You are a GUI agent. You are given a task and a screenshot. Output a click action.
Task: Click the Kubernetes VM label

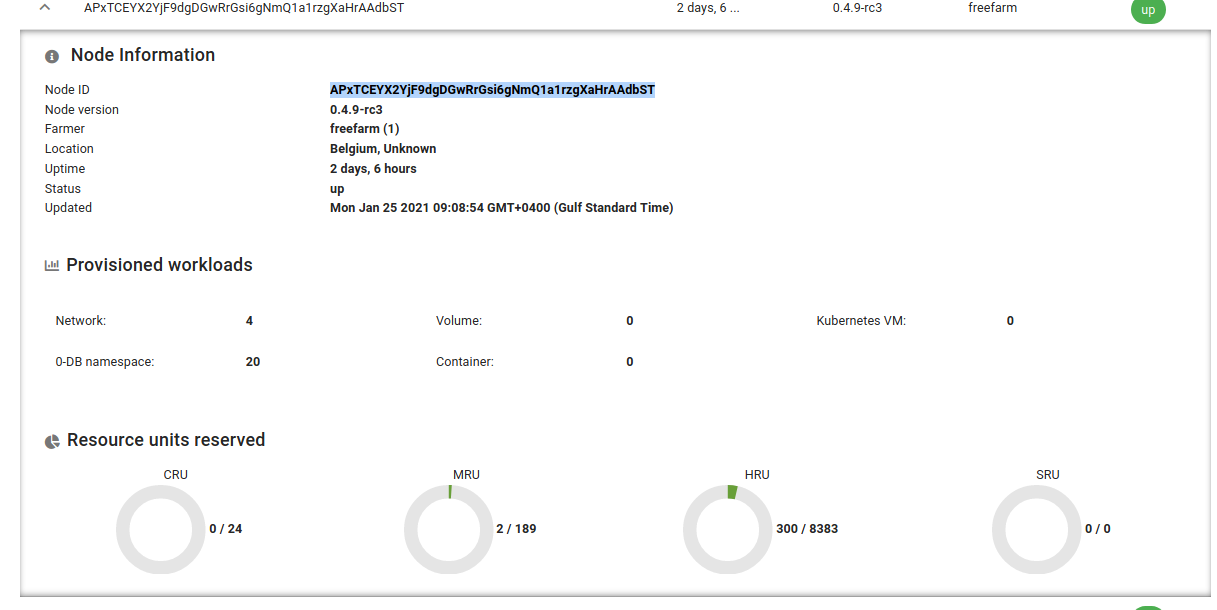pos(861,321)
